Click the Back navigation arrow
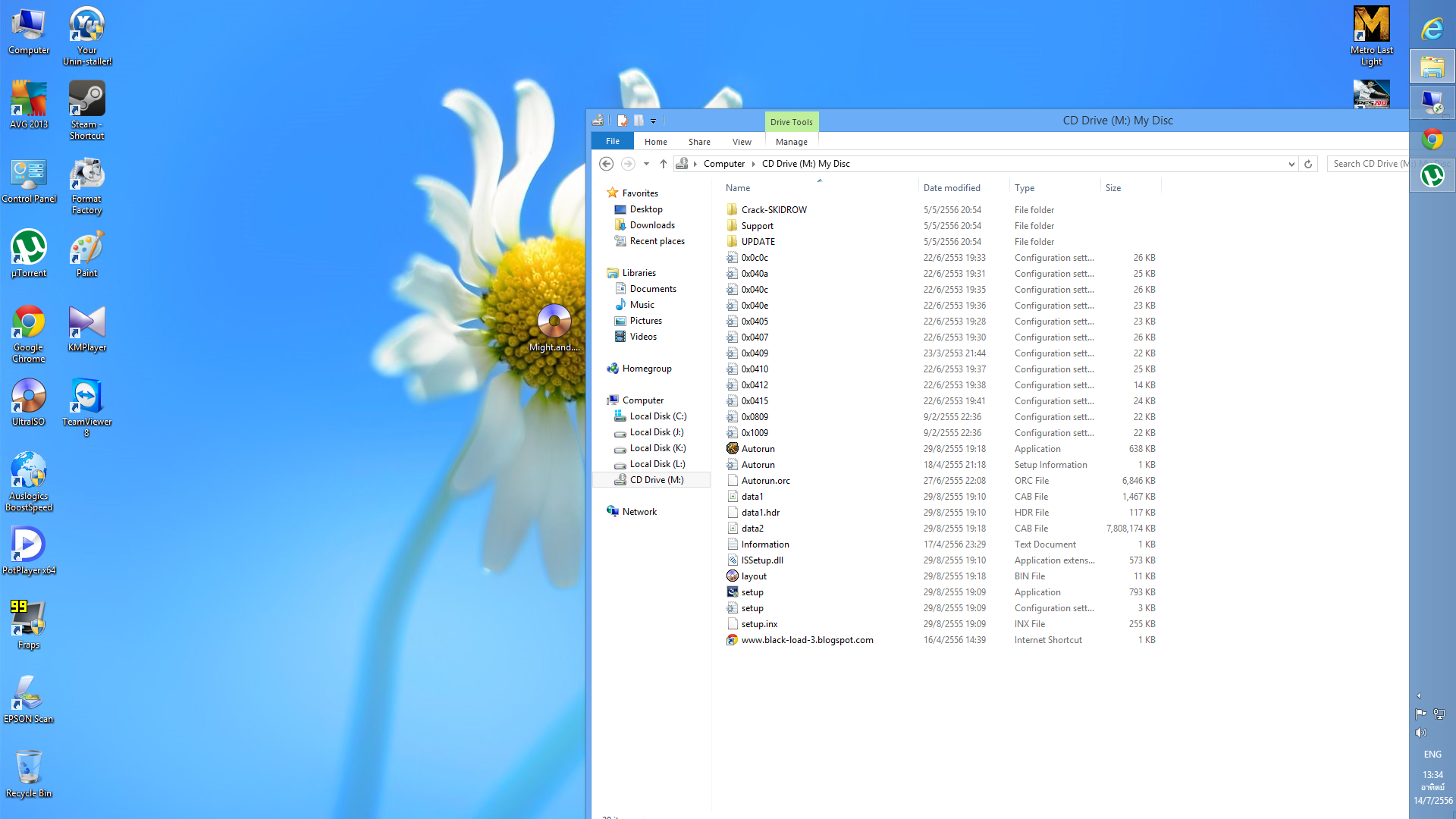 (x=606, y=164)
